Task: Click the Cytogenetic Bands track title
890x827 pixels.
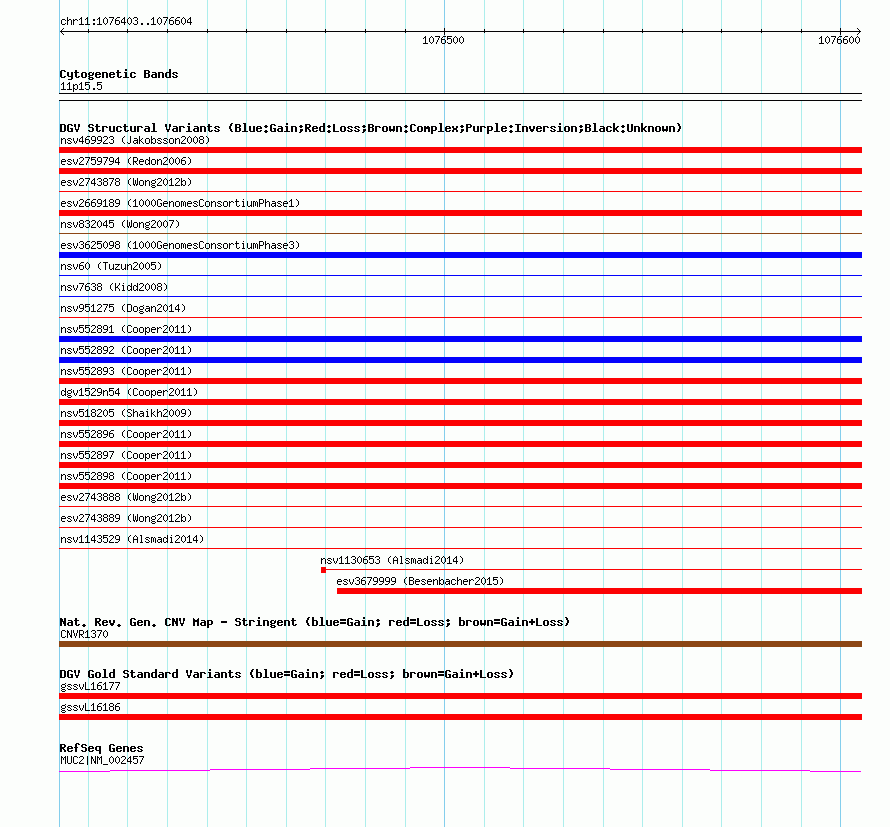Action: (119, 74)
